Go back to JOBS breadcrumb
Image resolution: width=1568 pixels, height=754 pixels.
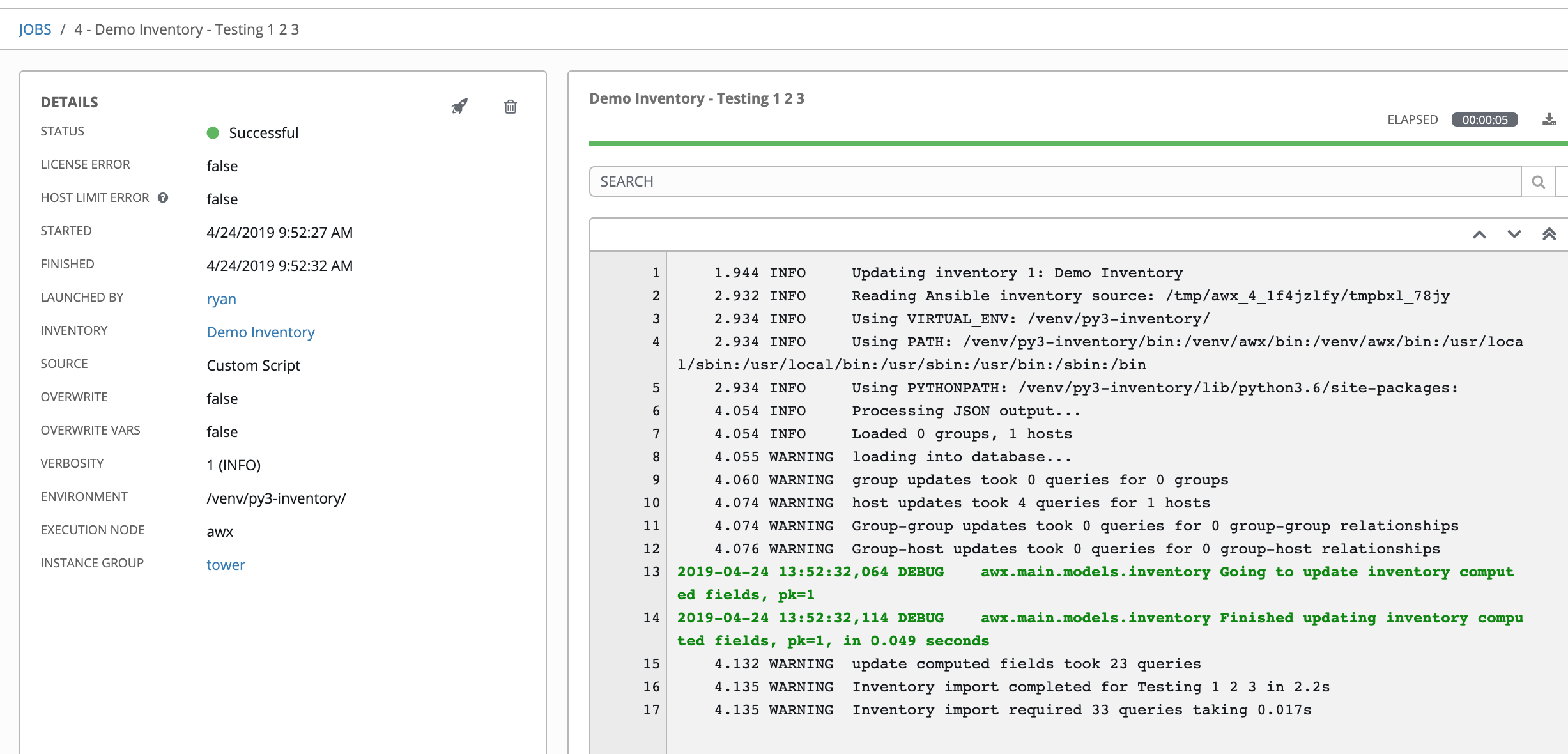point(35,29)
